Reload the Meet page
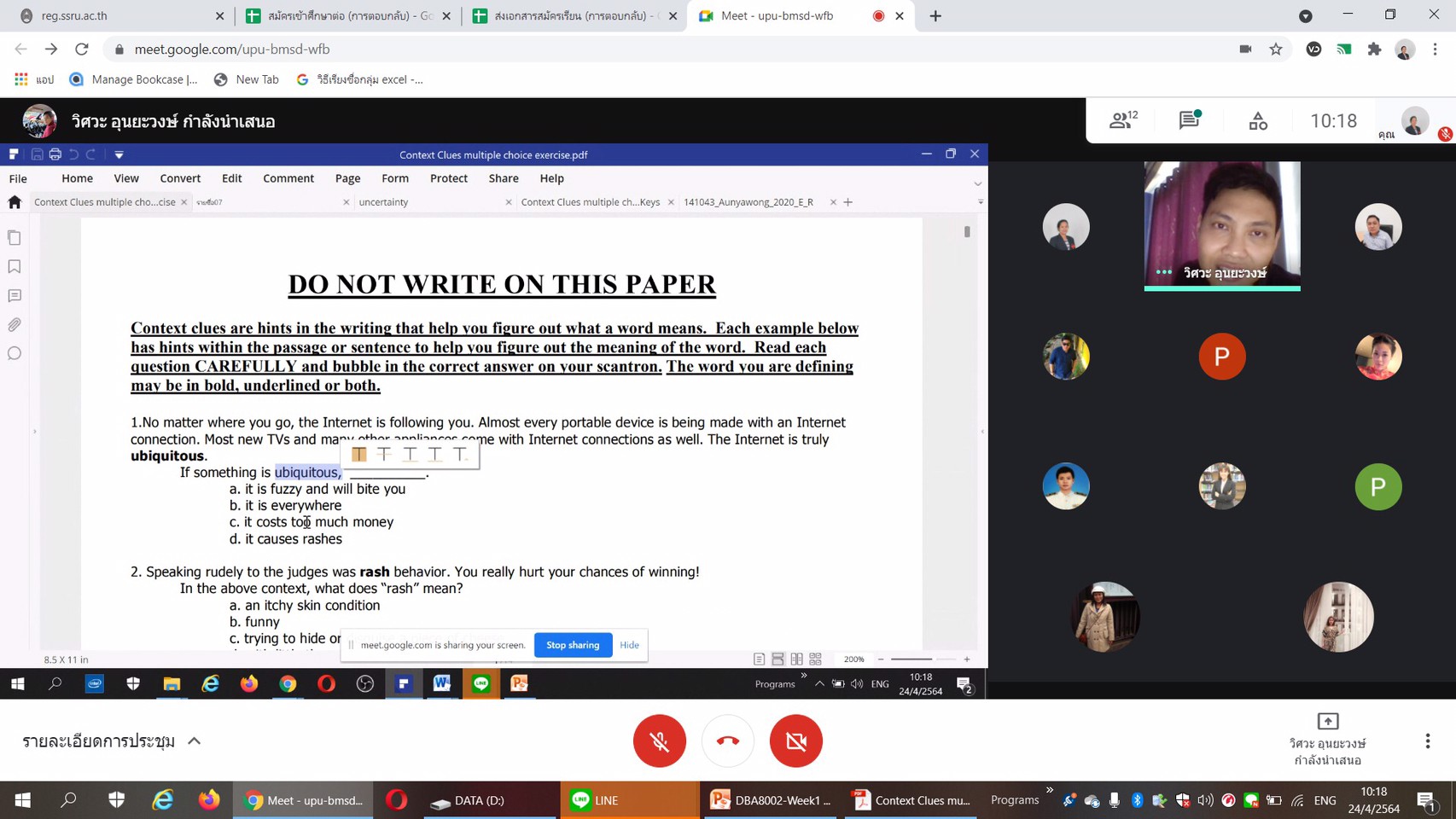 pyautogui.click(x=82, y=49)
